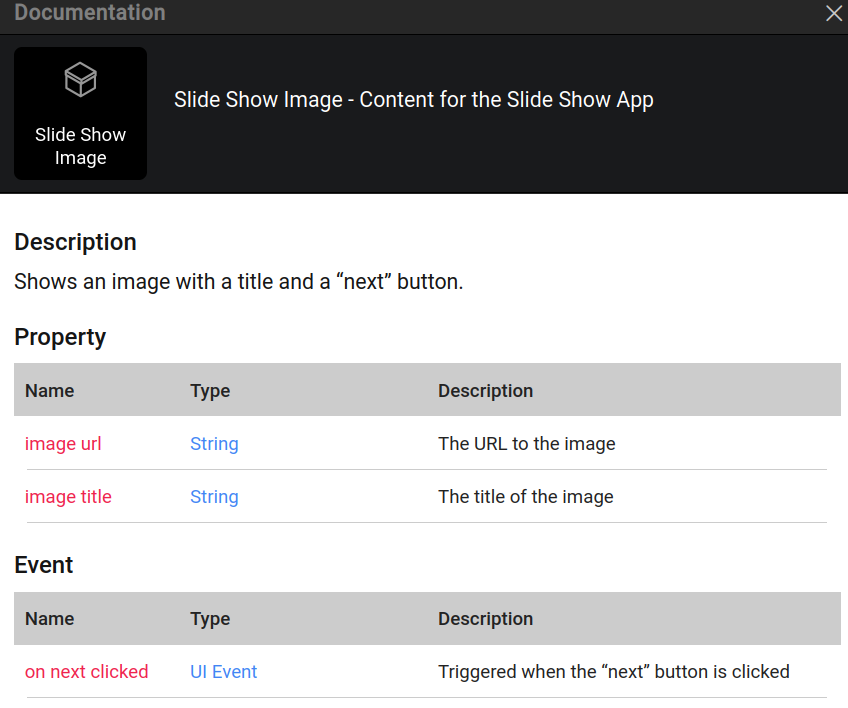This screenshot has height=708, width=848.
Task: Click the Property section heading
Action: 60,337
